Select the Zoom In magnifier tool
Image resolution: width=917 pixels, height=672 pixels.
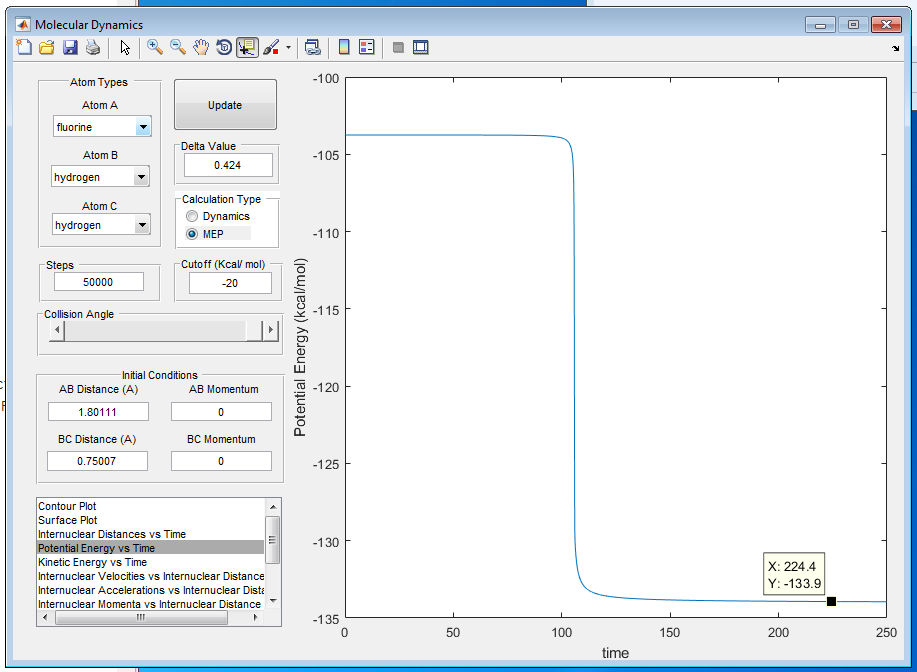coord(155,47)
